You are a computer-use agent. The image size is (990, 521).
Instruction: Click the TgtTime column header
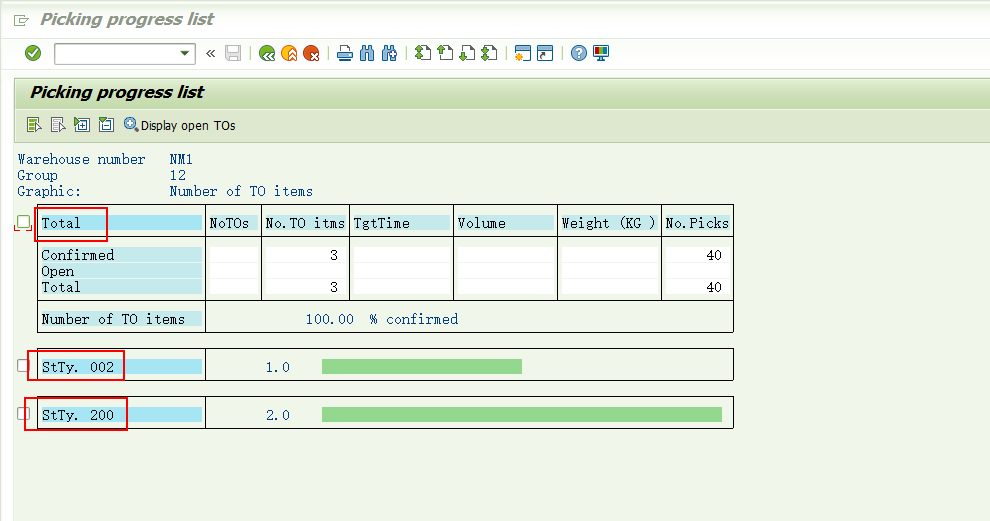click(401, 223)
